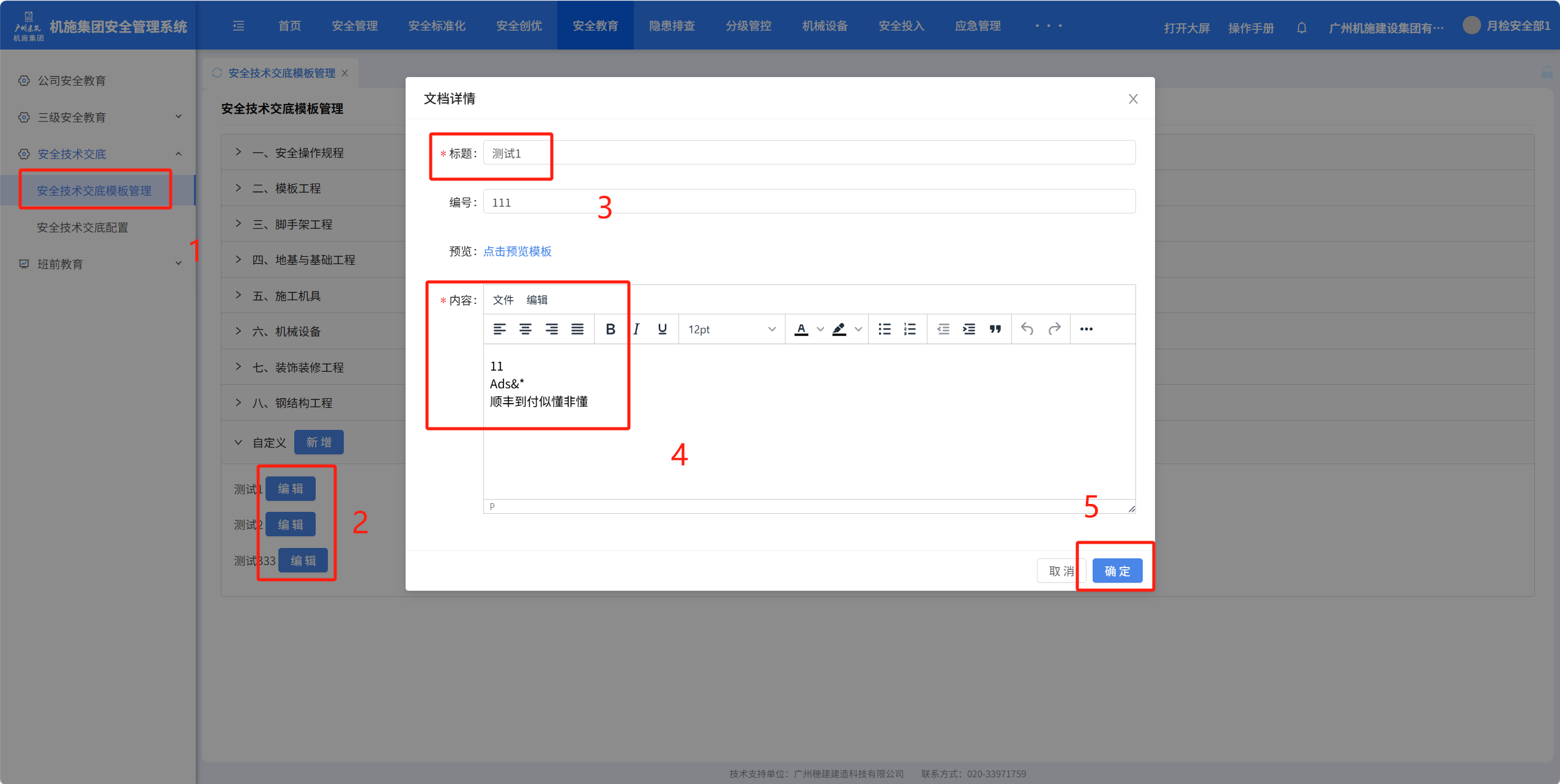Open the 文件 menu in editor
This screenshot has height=784, width=1560.
[x=503, y=300]
